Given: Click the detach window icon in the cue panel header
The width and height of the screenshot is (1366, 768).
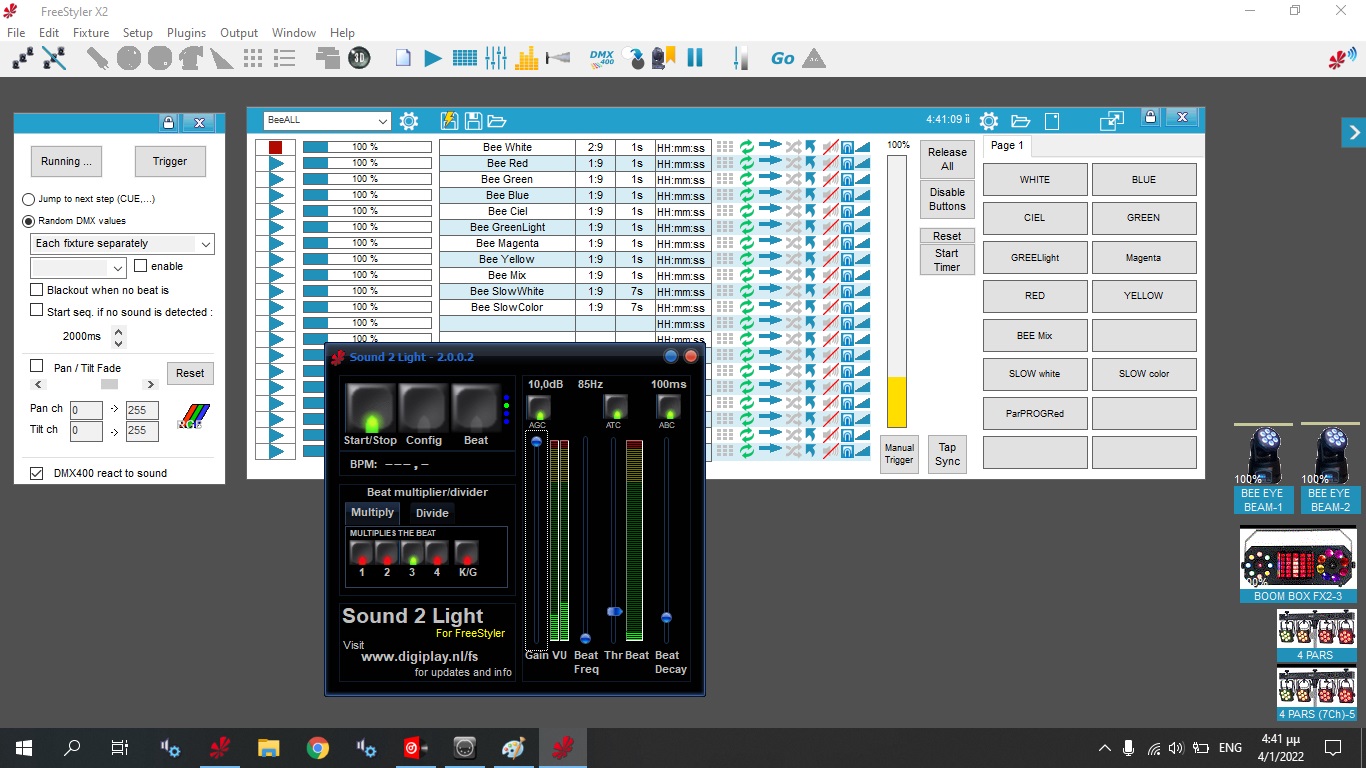Looking at the screenshot, I should (1112, 121).
